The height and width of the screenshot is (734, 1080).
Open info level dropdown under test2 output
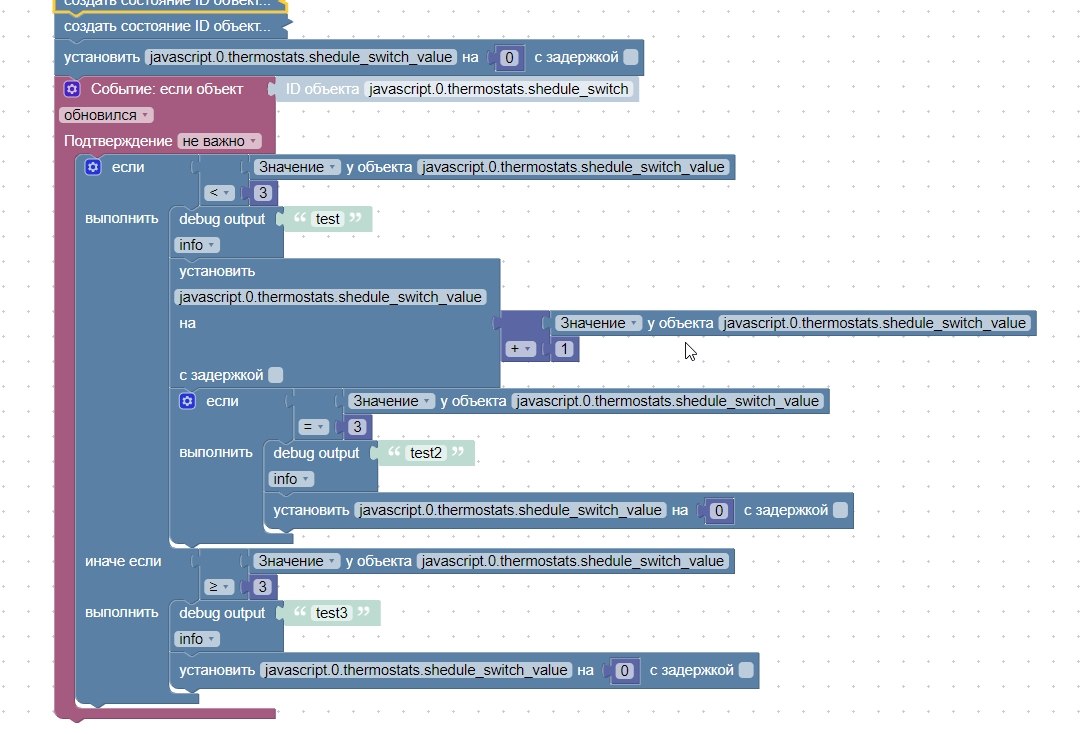[x=291, y=479]
